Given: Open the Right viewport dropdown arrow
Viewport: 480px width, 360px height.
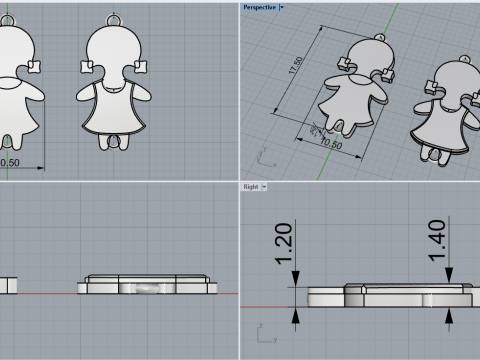Looking at the screenshot, I should coord(264,187).
